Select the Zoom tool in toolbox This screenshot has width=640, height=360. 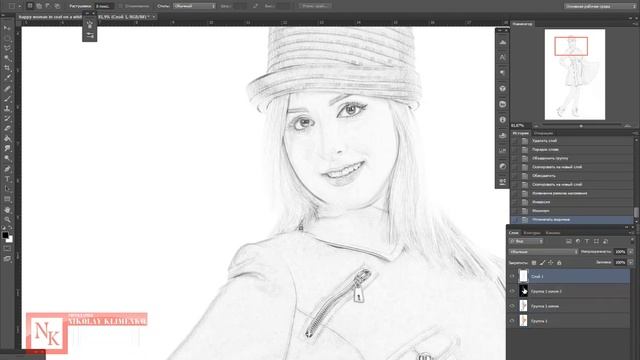[7, 220]
